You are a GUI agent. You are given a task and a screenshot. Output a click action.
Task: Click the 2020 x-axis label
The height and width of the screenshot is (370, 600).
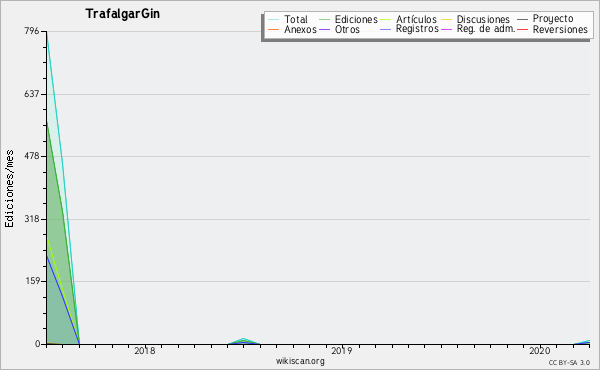click(540, 350)
